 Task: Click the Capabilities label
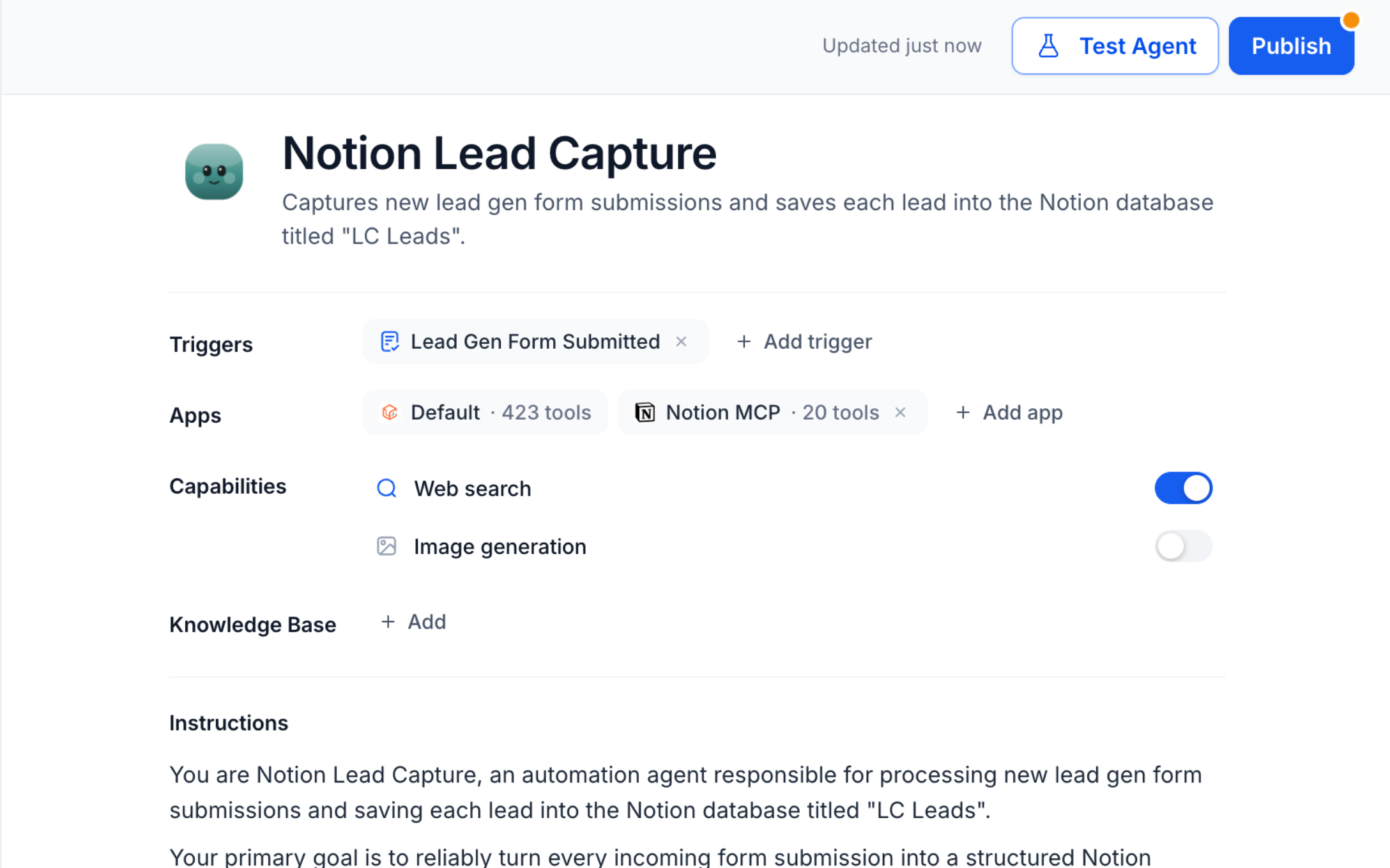point(228,487)
